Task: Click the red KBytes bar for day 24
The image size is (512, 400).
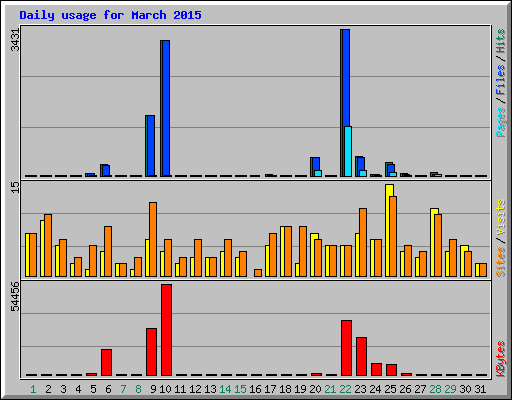Action: pyautogui.click(x=377, y=369)
